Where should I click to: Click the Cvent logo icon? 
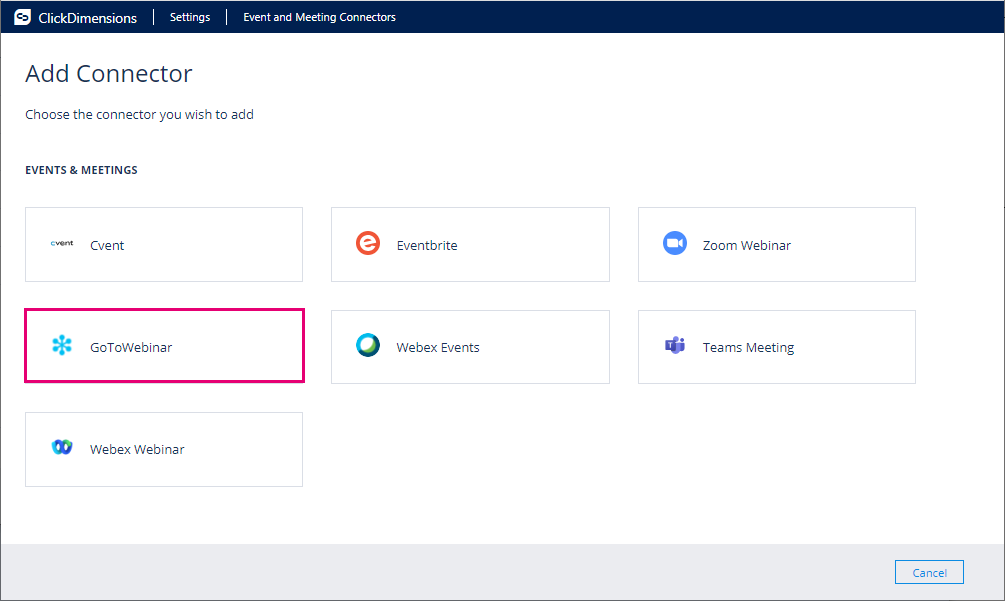(62, 243)
